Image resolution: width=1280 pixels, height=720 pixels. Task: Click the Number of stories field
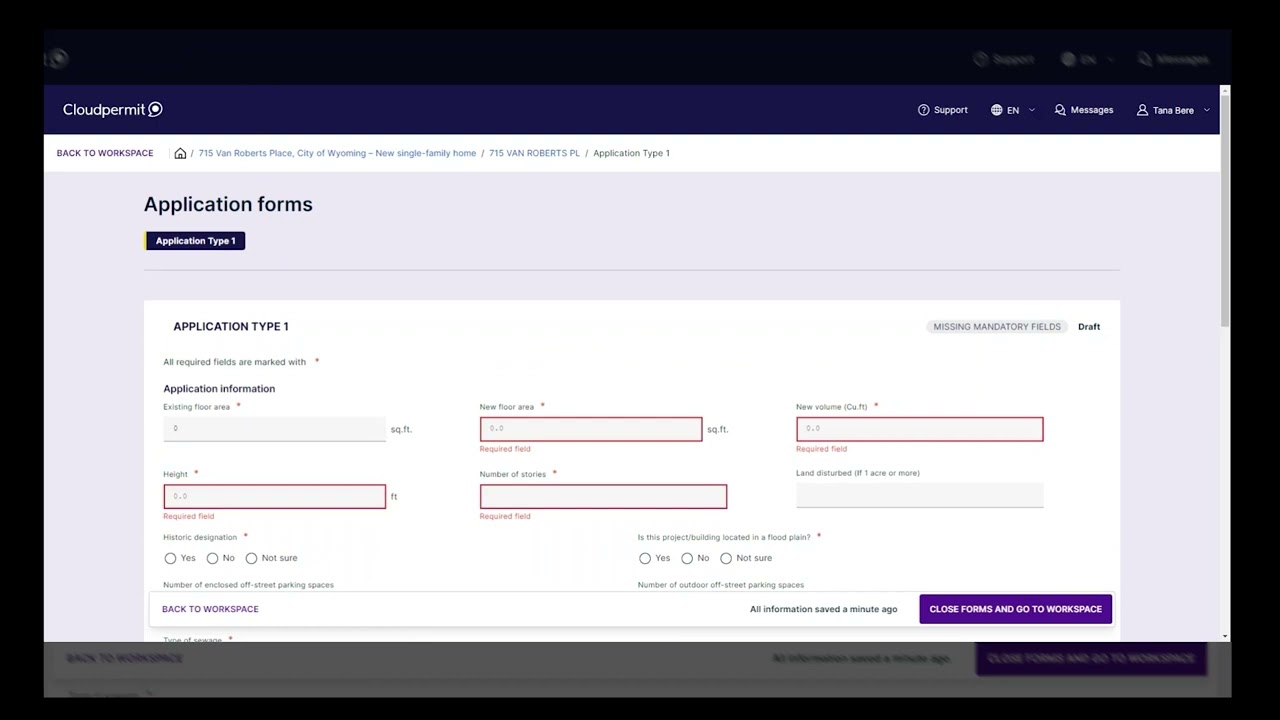(x=603, y=496)
